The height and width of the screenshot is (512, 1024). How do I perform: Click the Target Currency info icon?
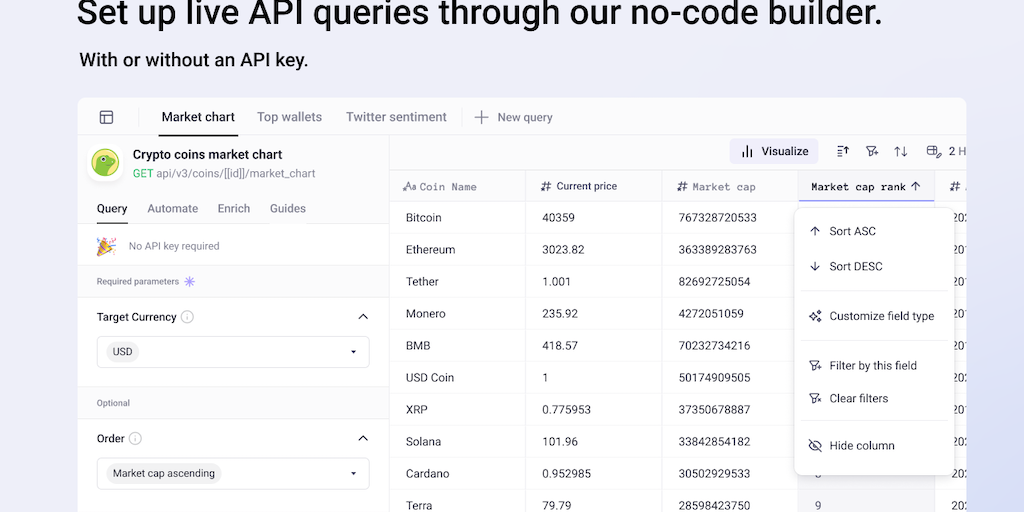pos(187,317)
